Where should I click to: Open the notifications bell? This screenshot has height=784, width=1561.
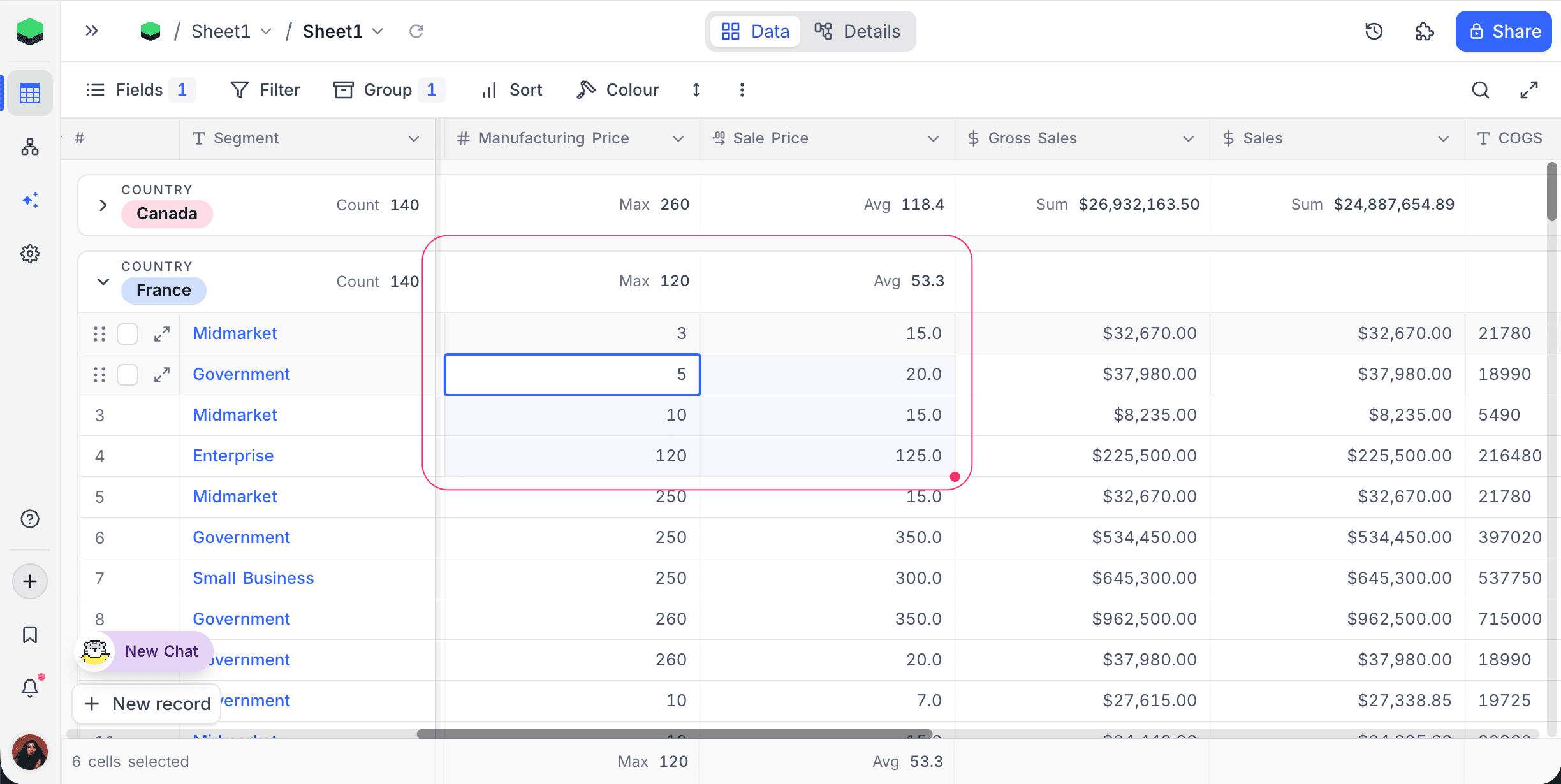pos(29,688)
